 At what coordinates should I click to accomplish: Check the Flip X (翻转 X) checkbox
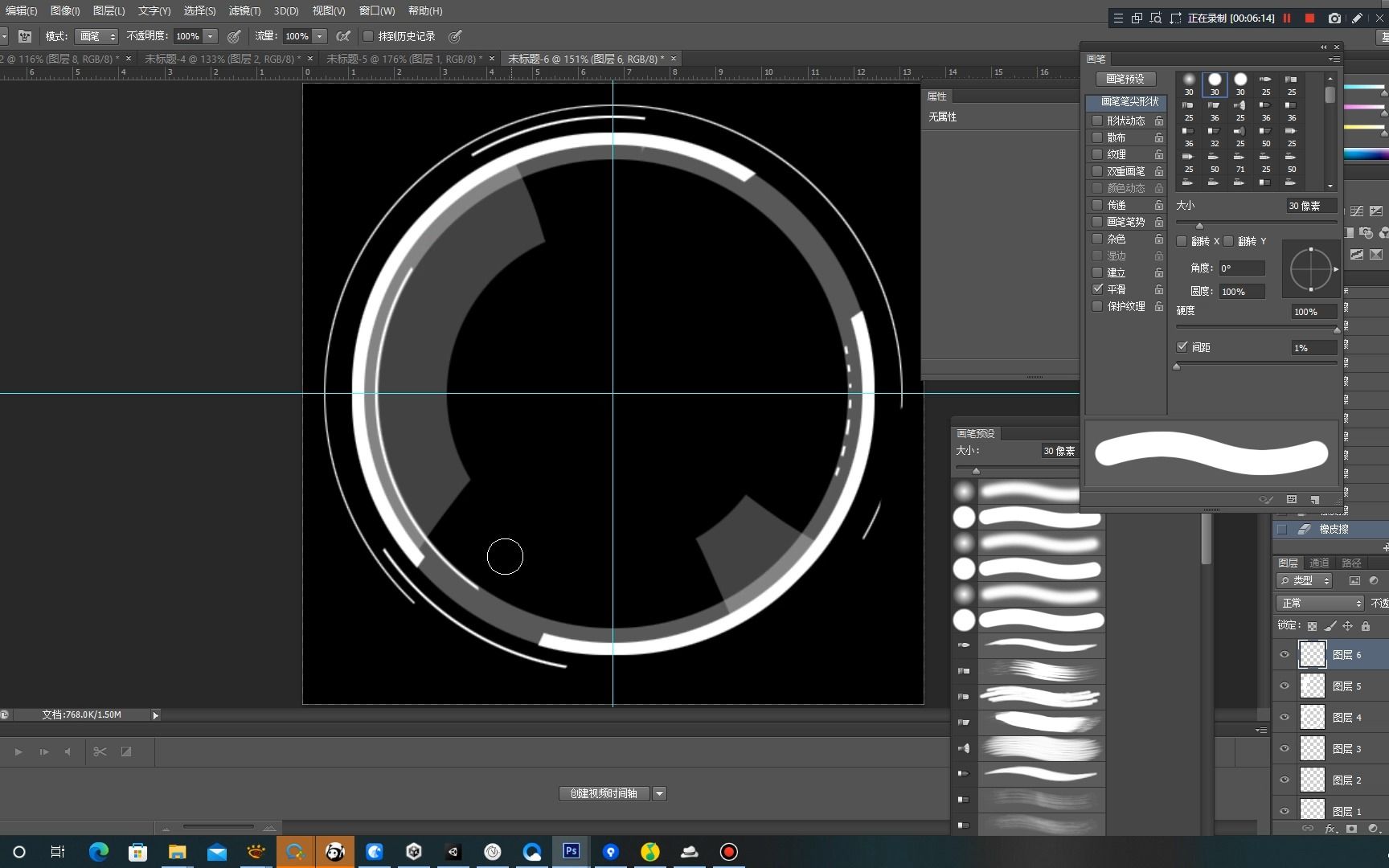pyautogui.click(x=1182, y=241)
